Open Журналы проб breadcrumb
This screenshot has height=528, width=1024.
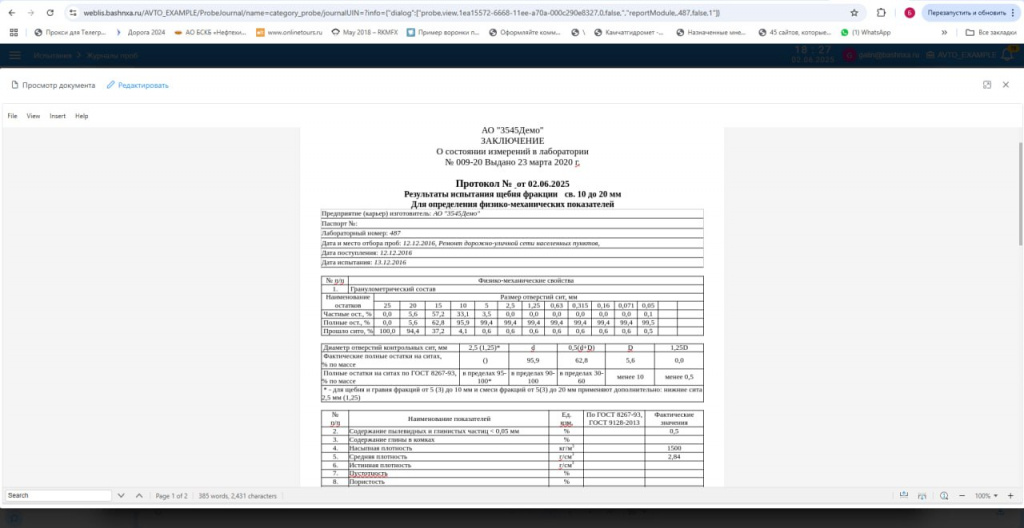(x=112, y=56)
